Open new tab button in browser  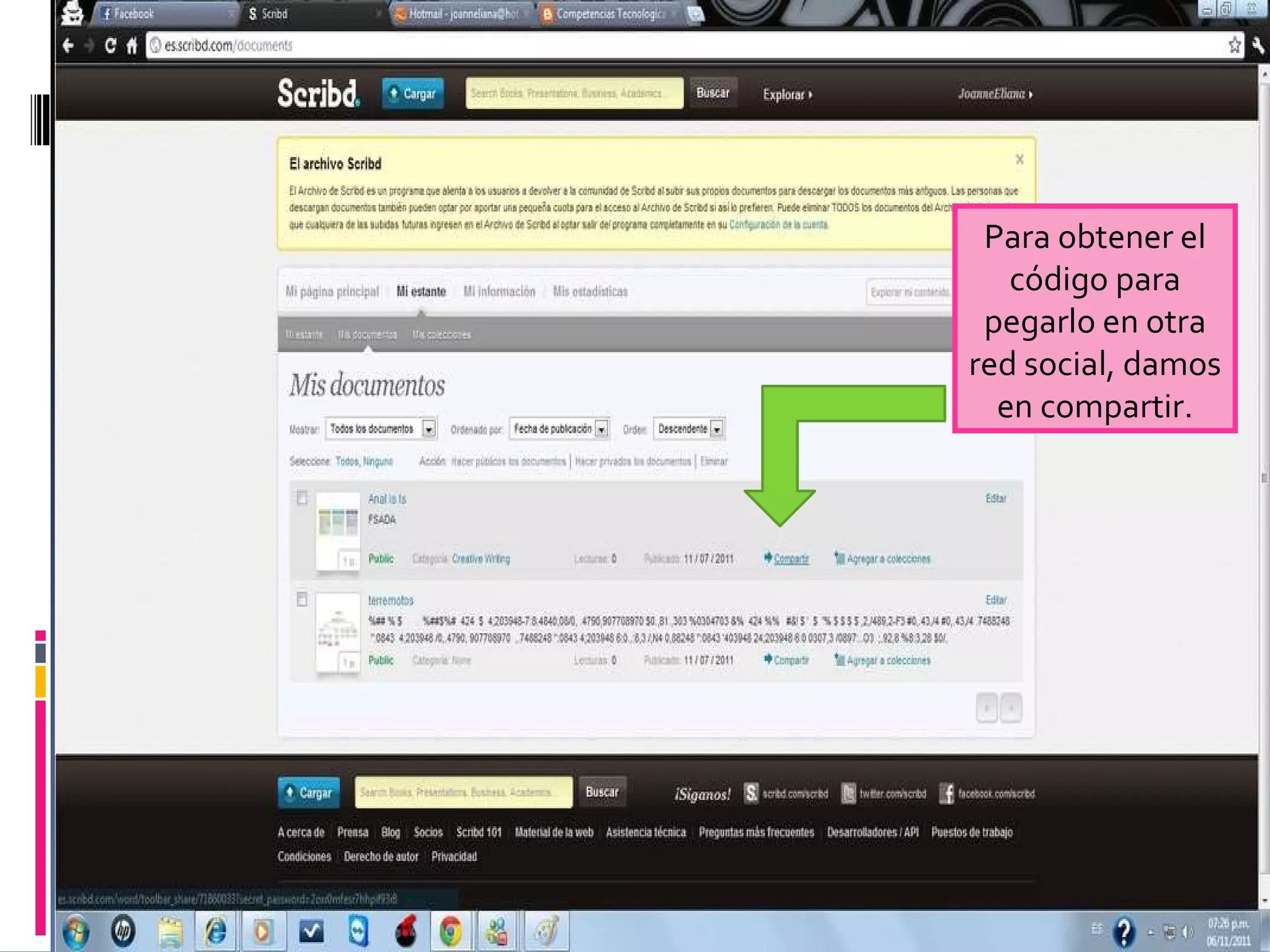(x=696, y=14)
